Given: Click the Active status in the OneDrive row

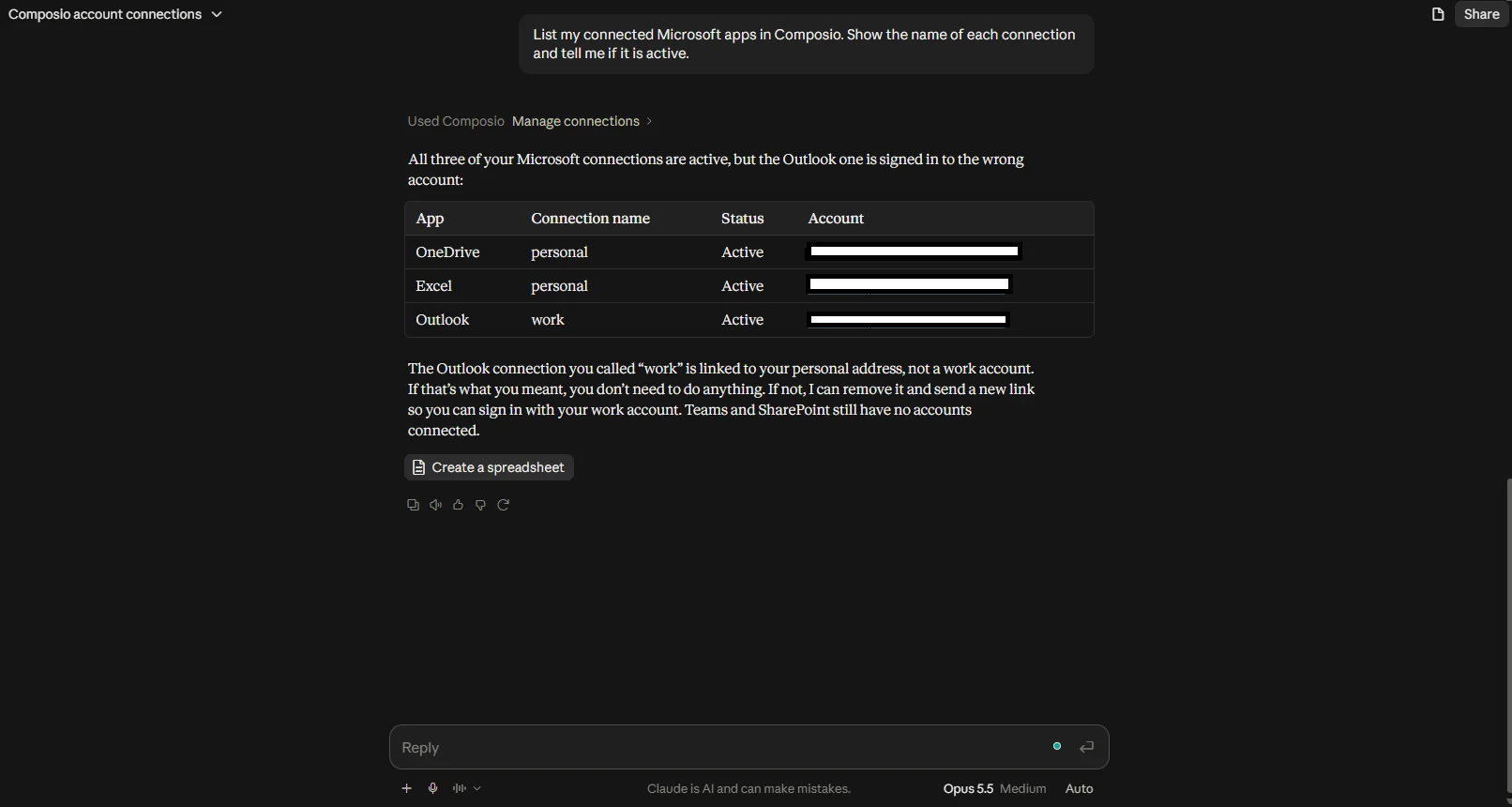Looking at the screenshot, I should [x=742, y=252].
